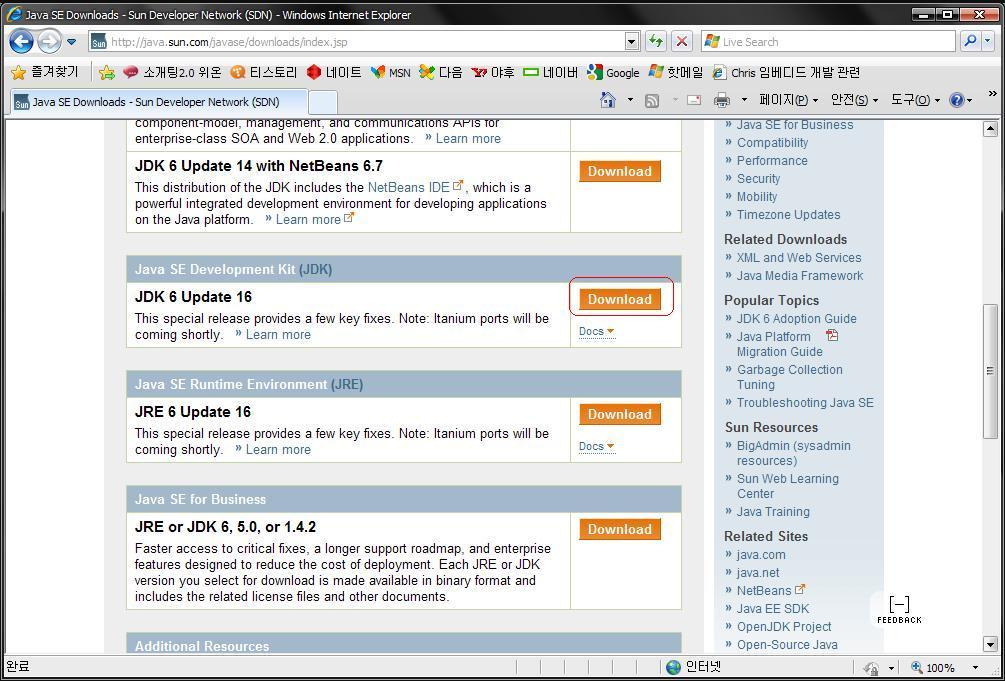Refresh the page with green arrows icon

656,42
